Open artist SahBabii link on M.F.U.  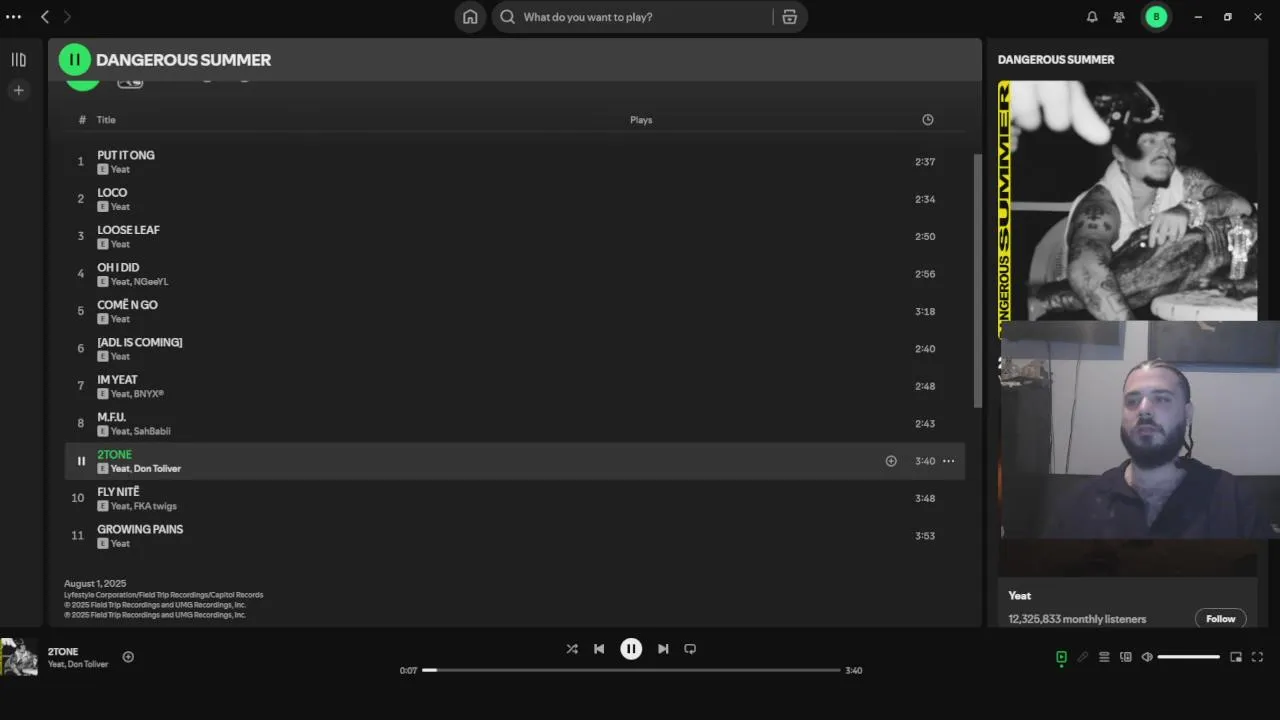point(152,431)
